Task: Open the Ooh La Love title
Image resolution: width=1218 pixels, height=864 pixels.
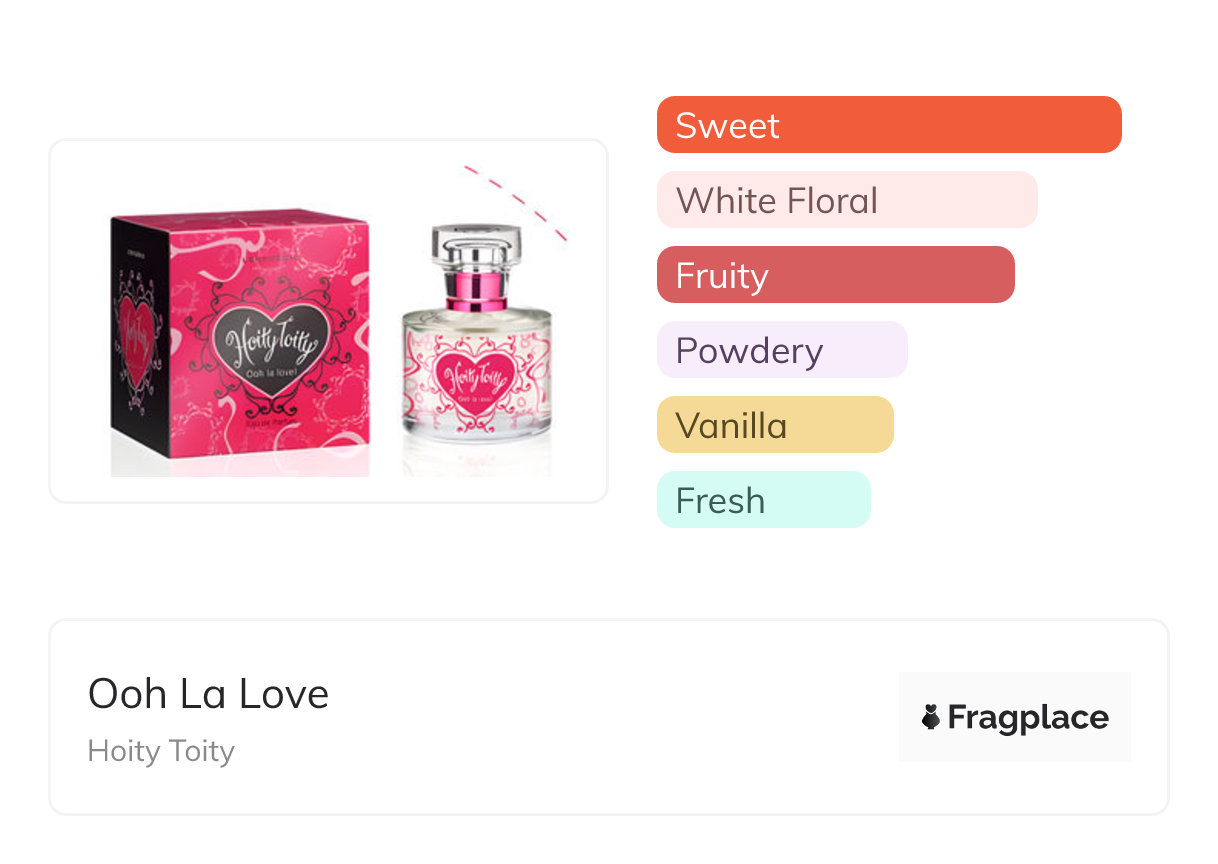Action: click(209, 693)
